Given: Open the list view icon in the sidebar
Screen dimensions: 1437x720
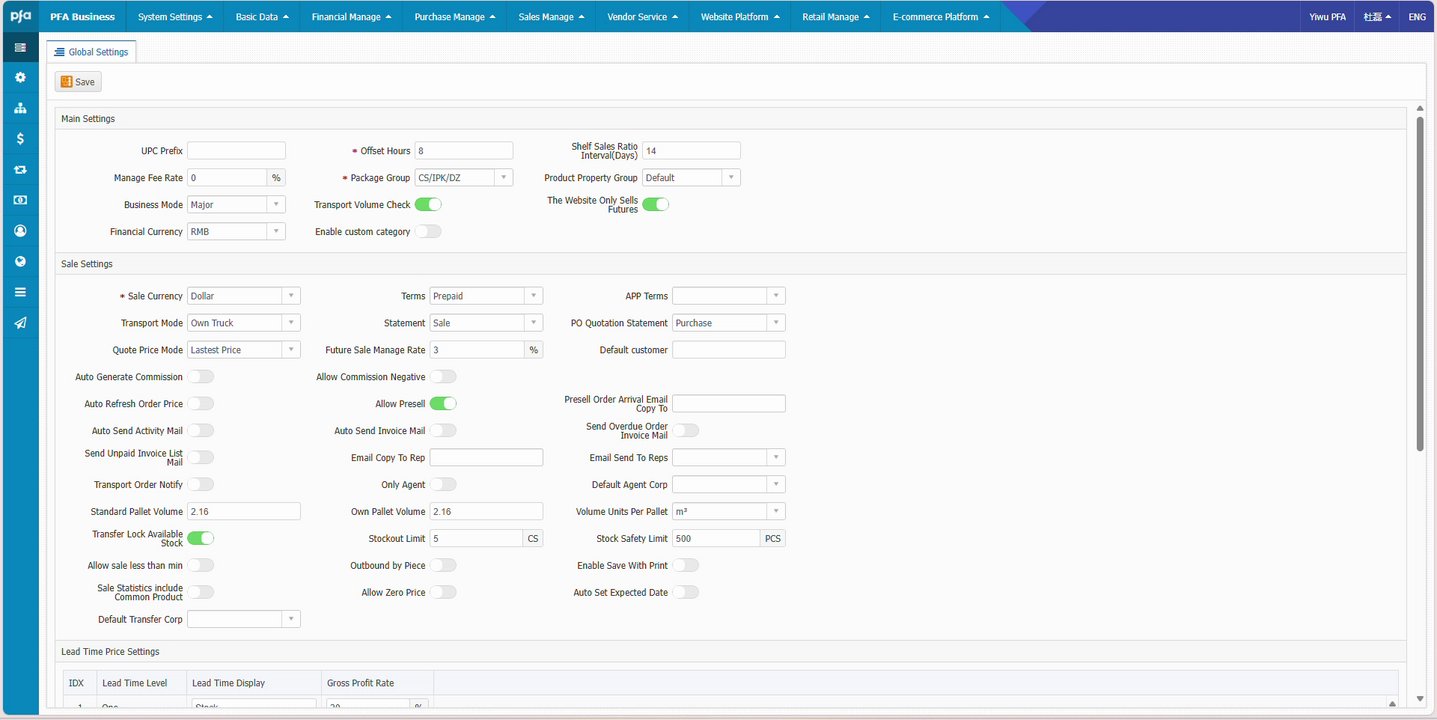Looking at the screenshot, I should click(x=20, y=47).
